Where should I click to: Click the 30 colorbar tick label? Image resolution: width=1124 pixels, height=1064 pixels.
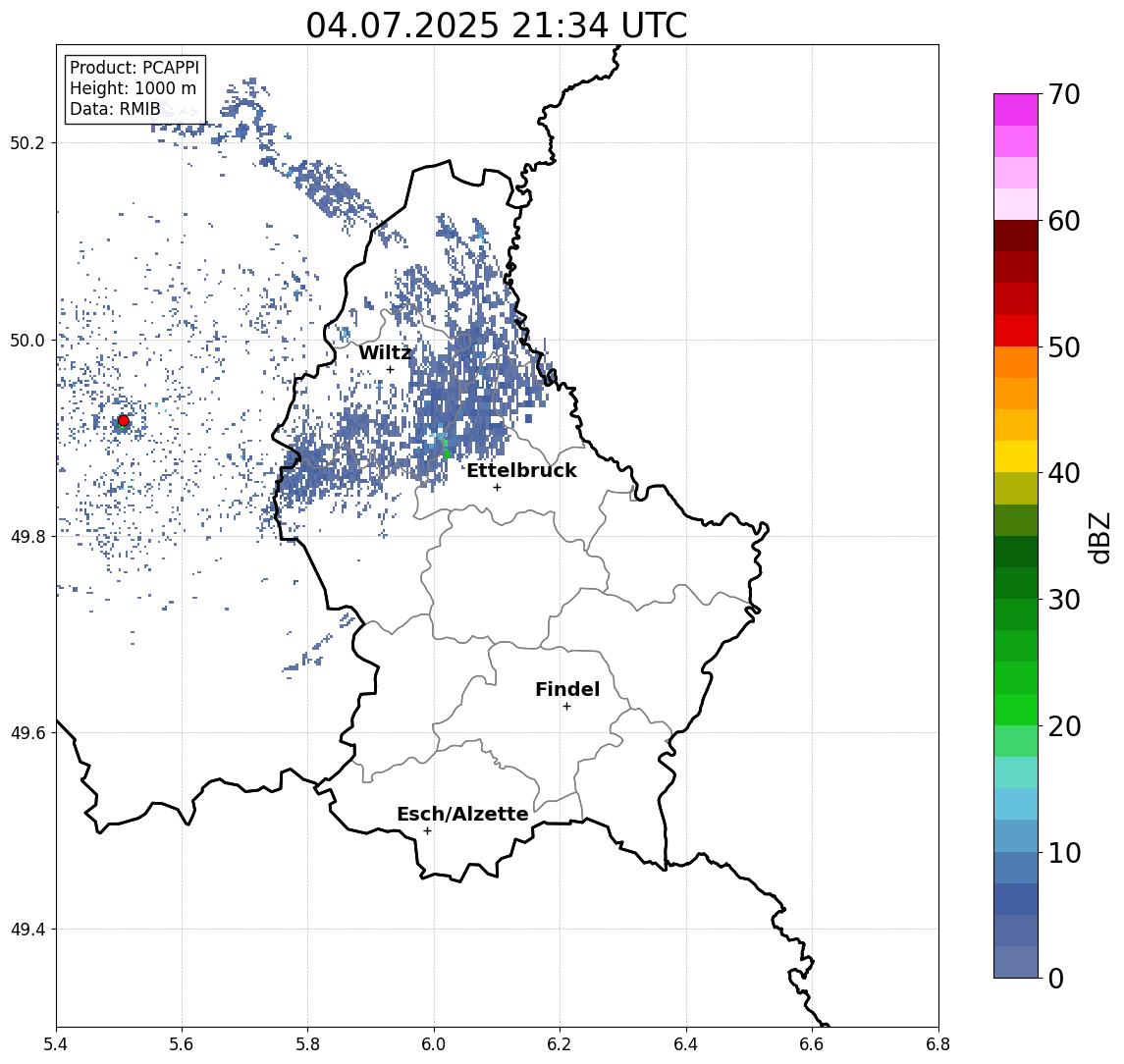pos(1063,600)
